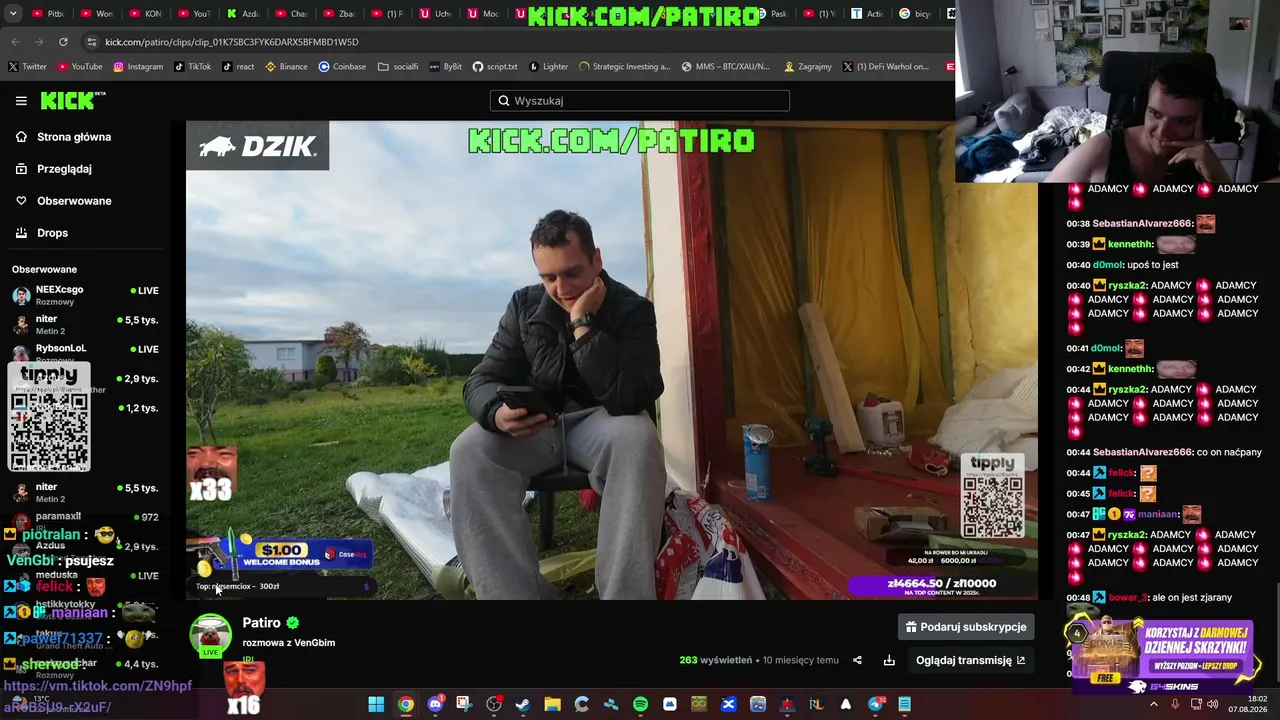This screenshot has height=720, width=1280.
Task: Open the Binance bookmark
Action: click(x=286, y=67)
